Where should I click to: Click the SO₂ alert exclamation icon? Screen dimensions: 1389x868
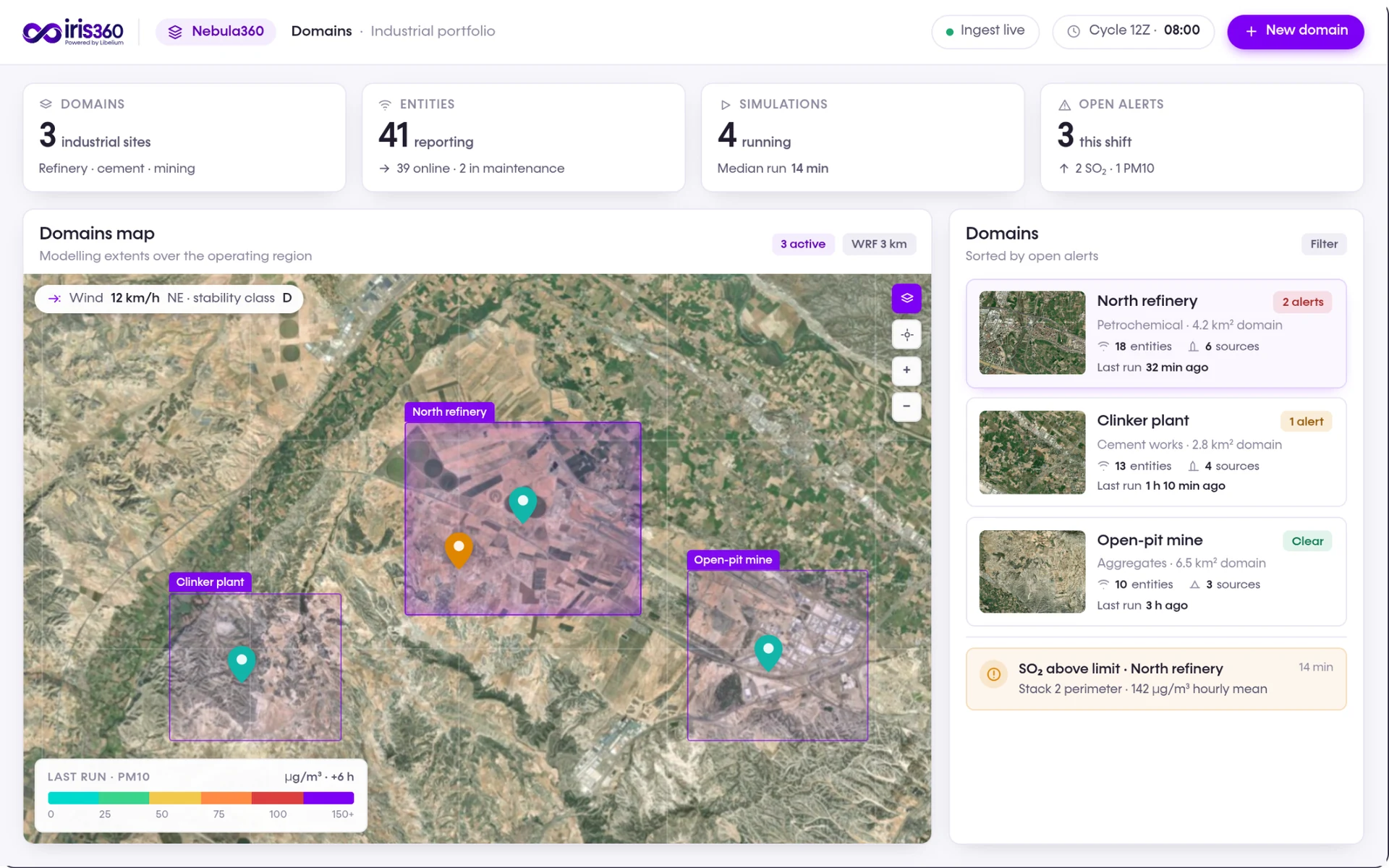coord(993,674)
